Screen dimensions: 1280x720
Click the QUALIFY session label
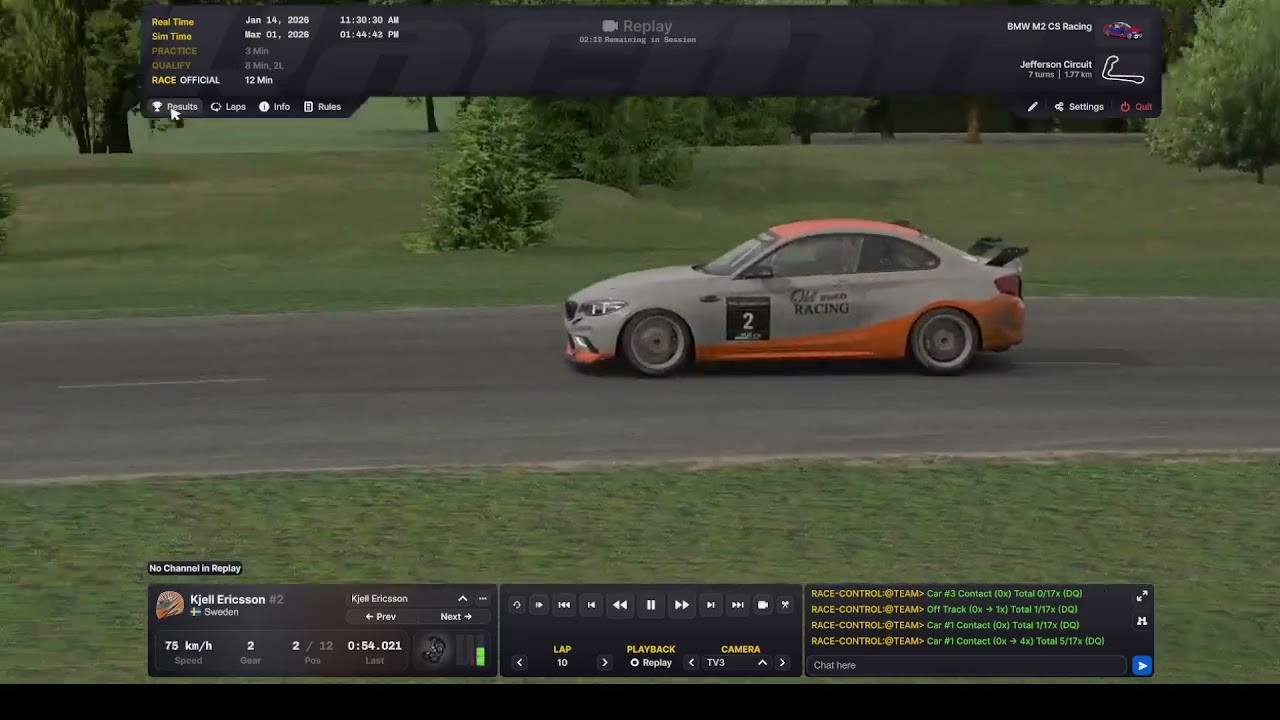point(171,66)
